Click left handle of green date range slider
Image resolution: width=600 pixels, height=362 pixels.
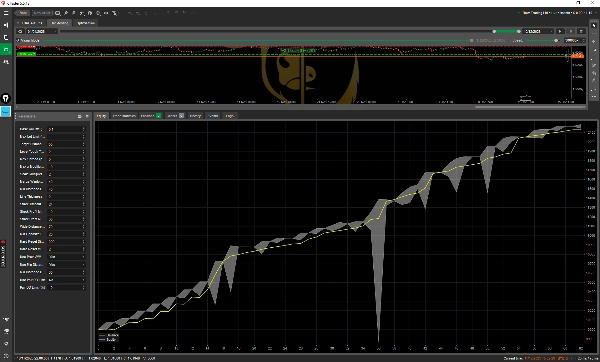[494, 31]
